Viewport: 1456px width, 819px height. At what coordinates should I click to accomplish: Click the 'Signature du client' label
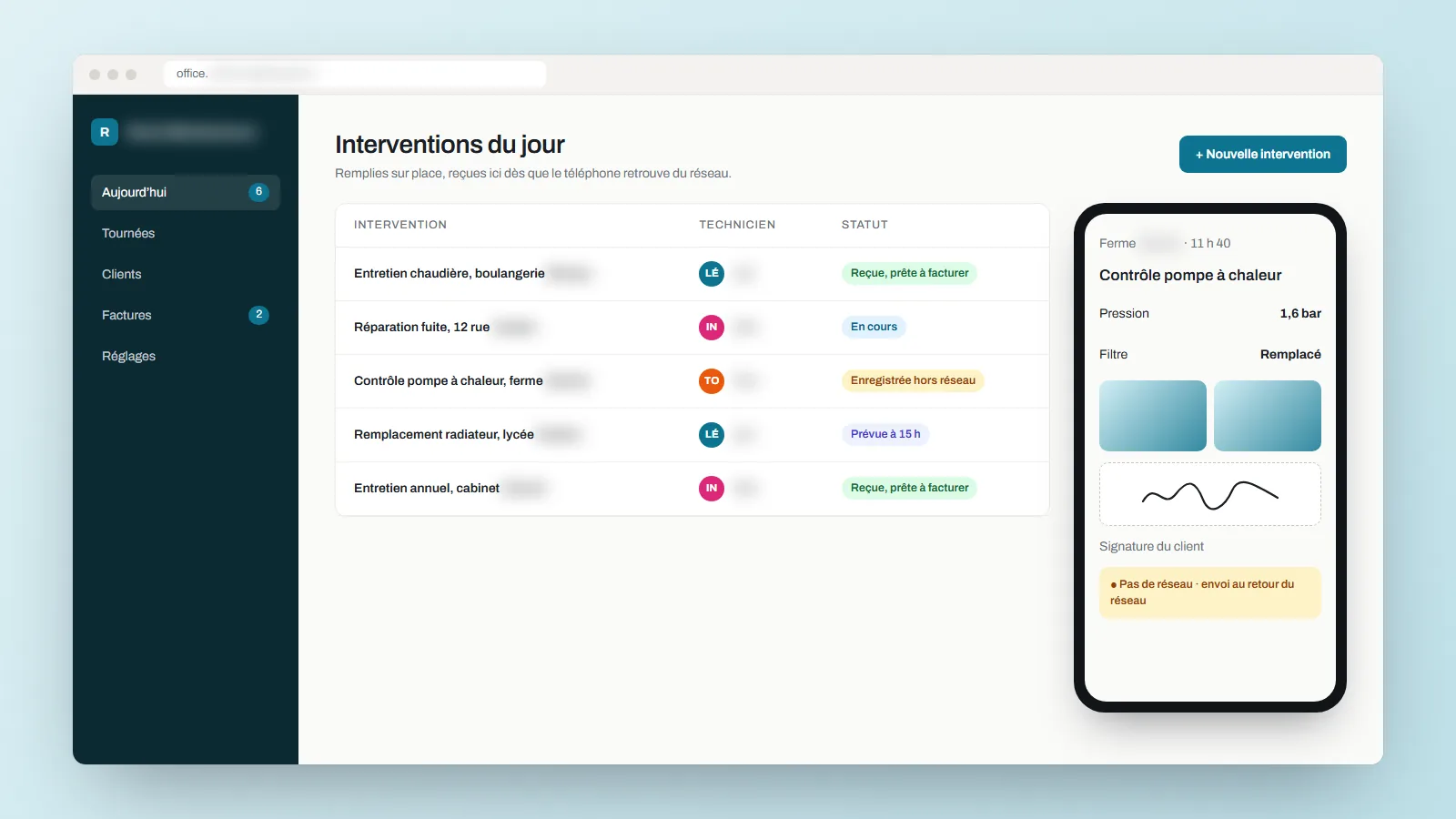point(1151,546)
